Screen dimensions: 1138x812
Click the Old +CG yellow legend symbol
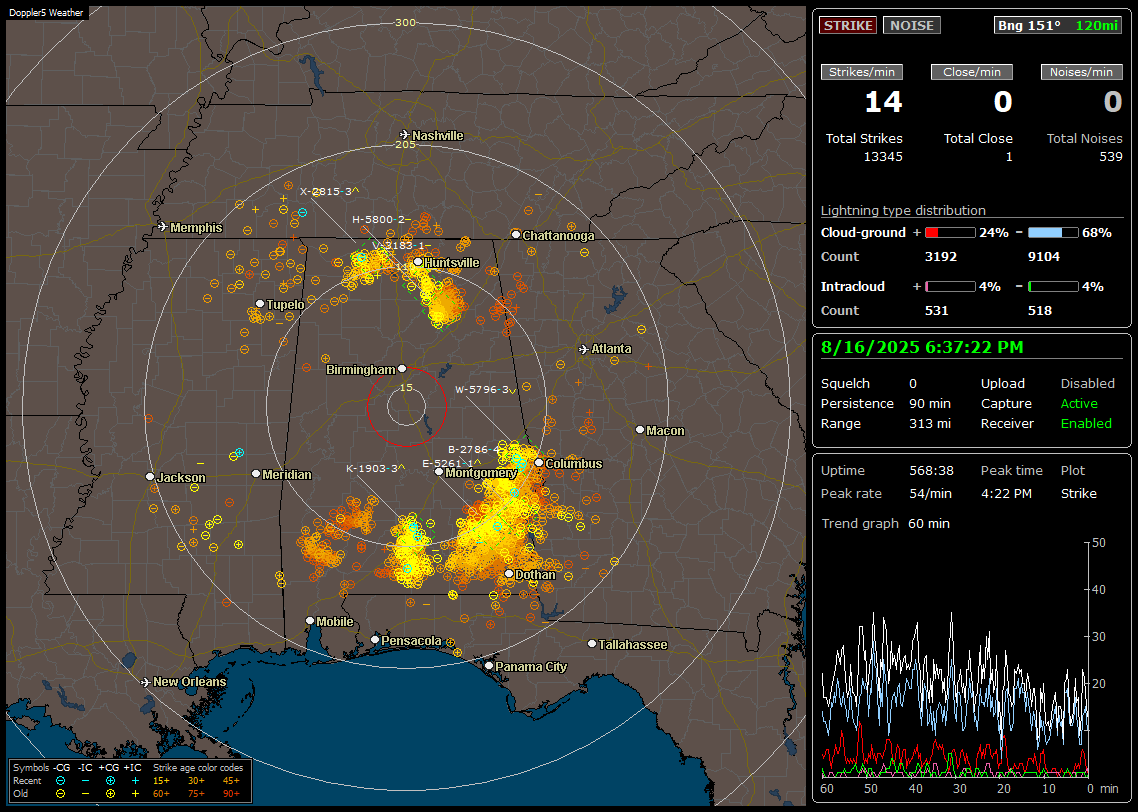tap(110, 794)
